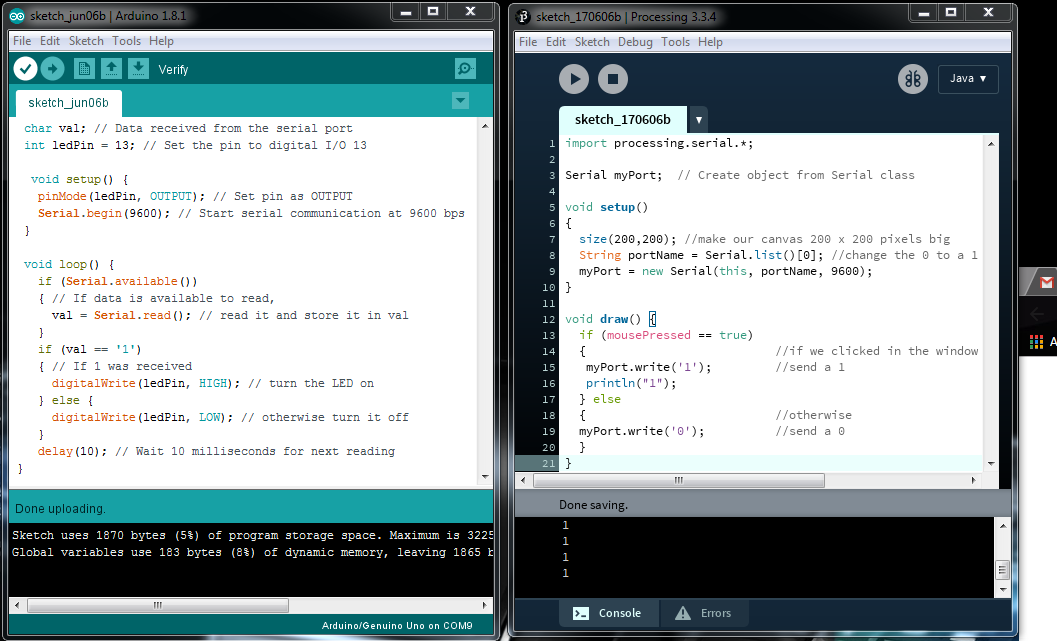Open the Processing Edit menu
Image resolution: width=1057 pixels, height=641 pixels.
click(x=555, y=42)
